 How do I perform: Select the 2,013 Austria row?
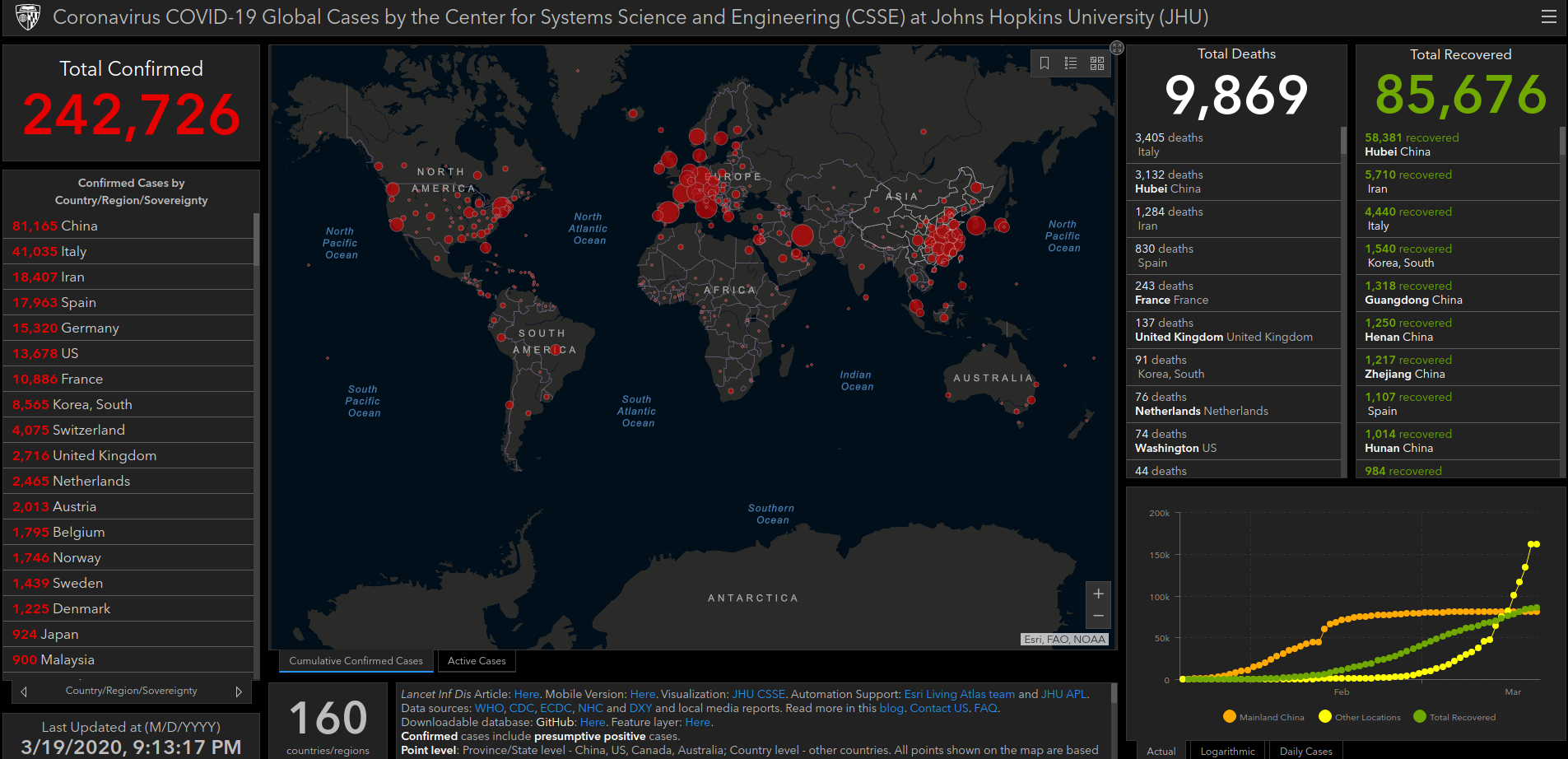[128, 506]
